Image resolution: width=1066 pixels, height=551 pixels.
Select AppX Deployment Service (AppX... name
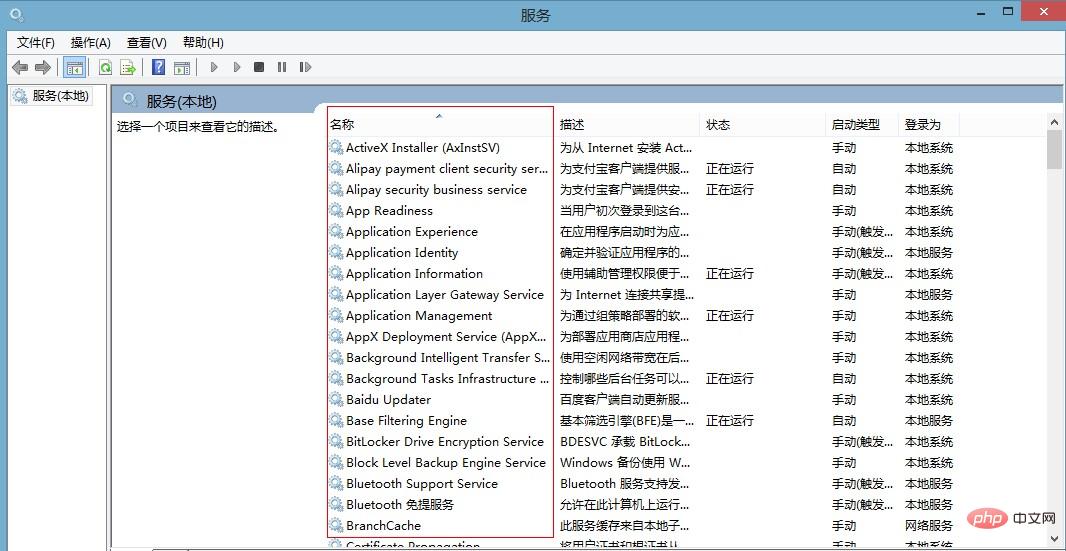[x=447, y=337]
